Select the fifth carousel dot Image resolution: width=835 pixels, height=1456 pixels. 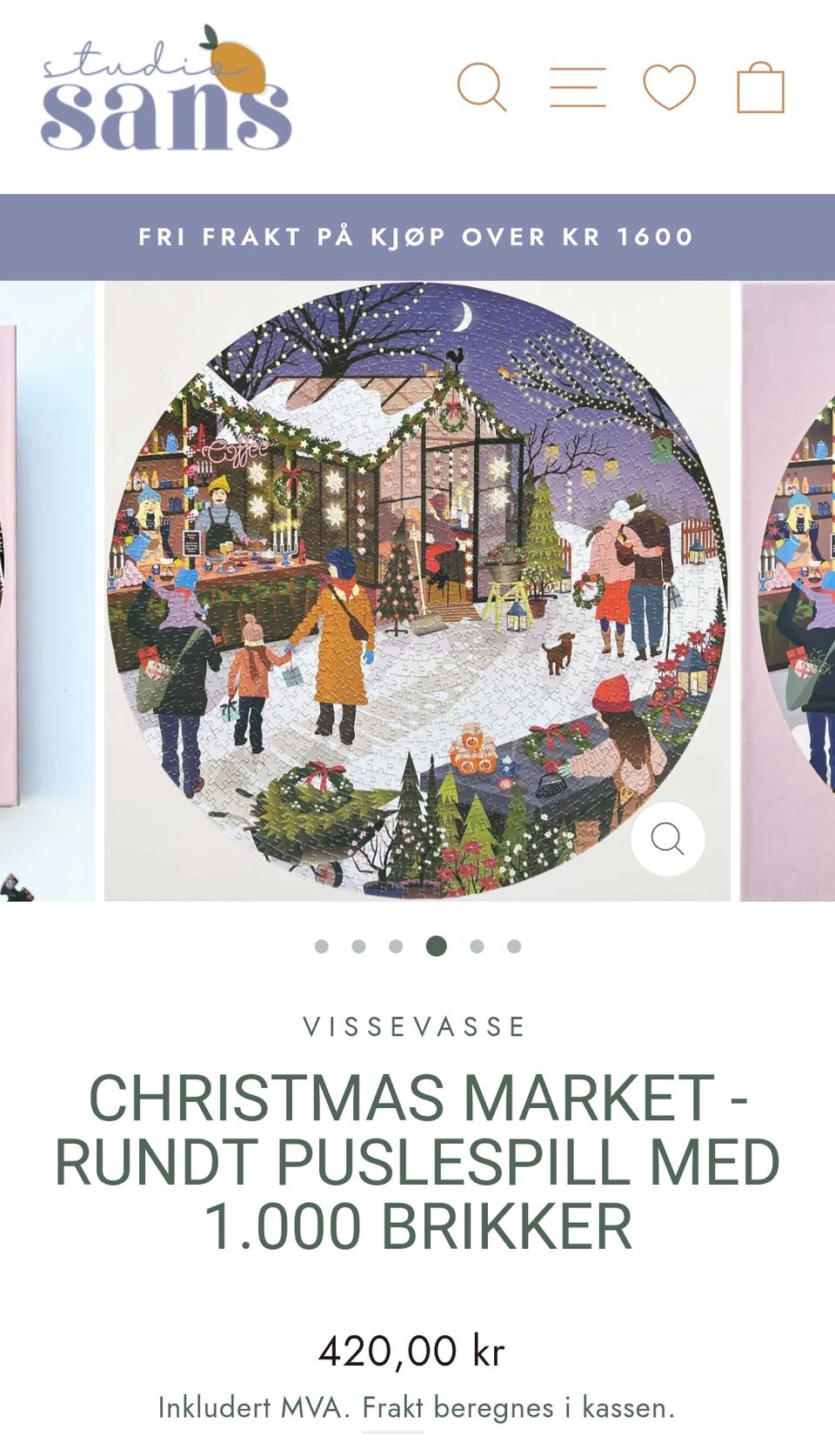tap(477, 946)
